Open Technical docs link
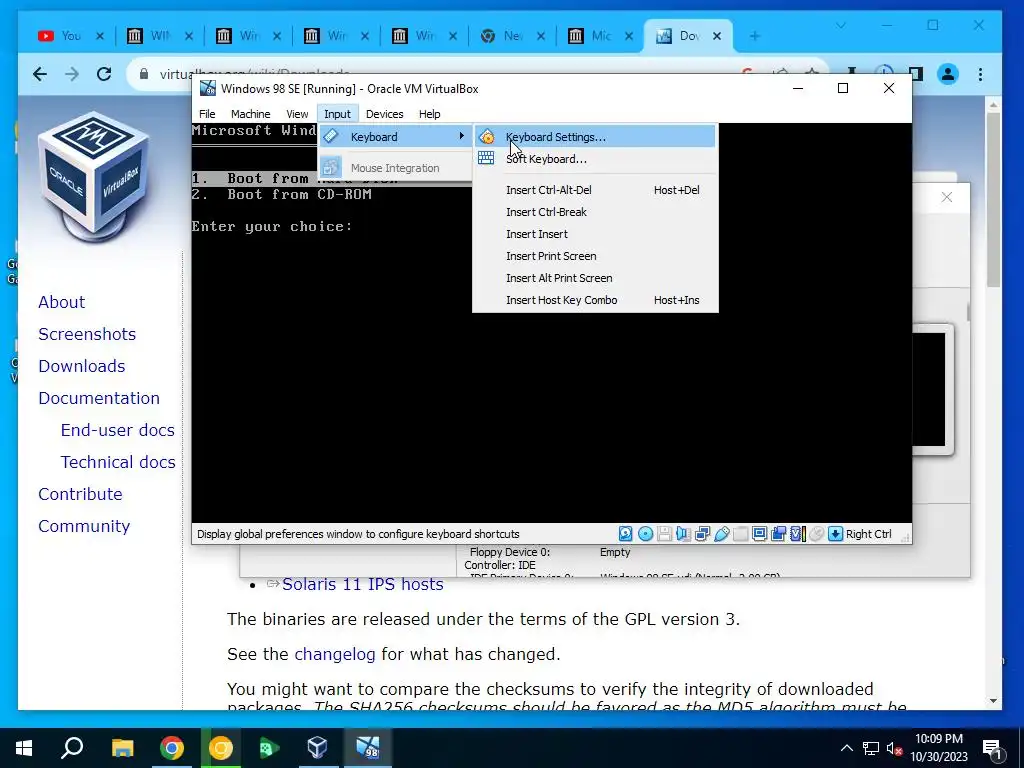 (118, 462)
